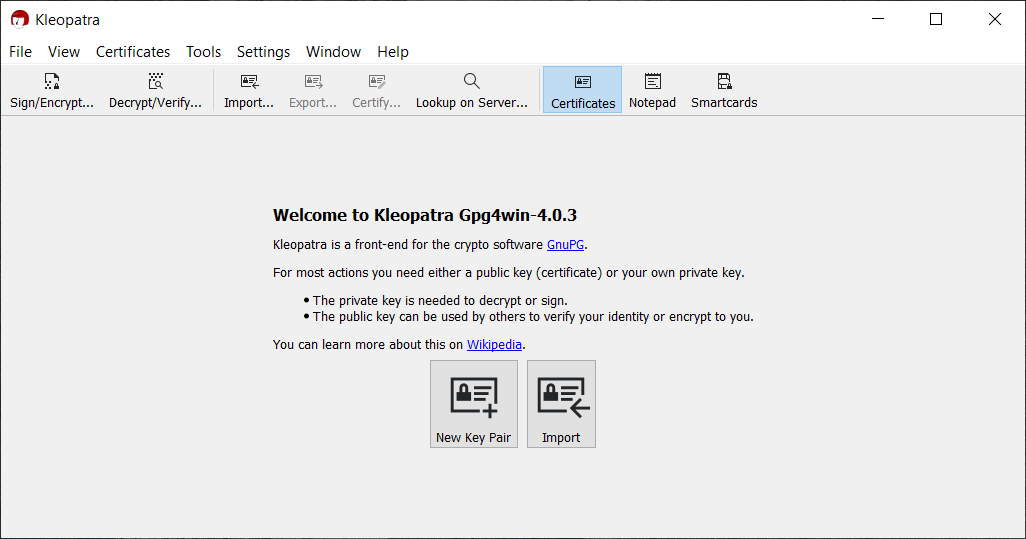Open the Settings menu
The width and height of the screenshot is (1026, 539).
click(x=263, y=52)
